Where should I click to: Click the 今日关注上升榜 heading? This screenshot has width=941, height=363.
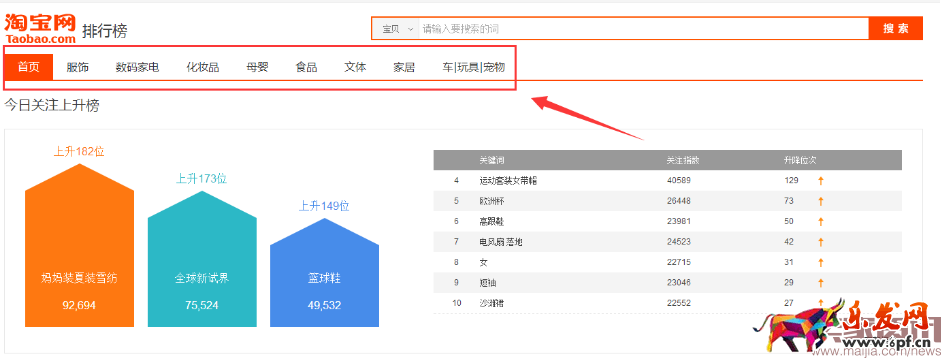52,106
